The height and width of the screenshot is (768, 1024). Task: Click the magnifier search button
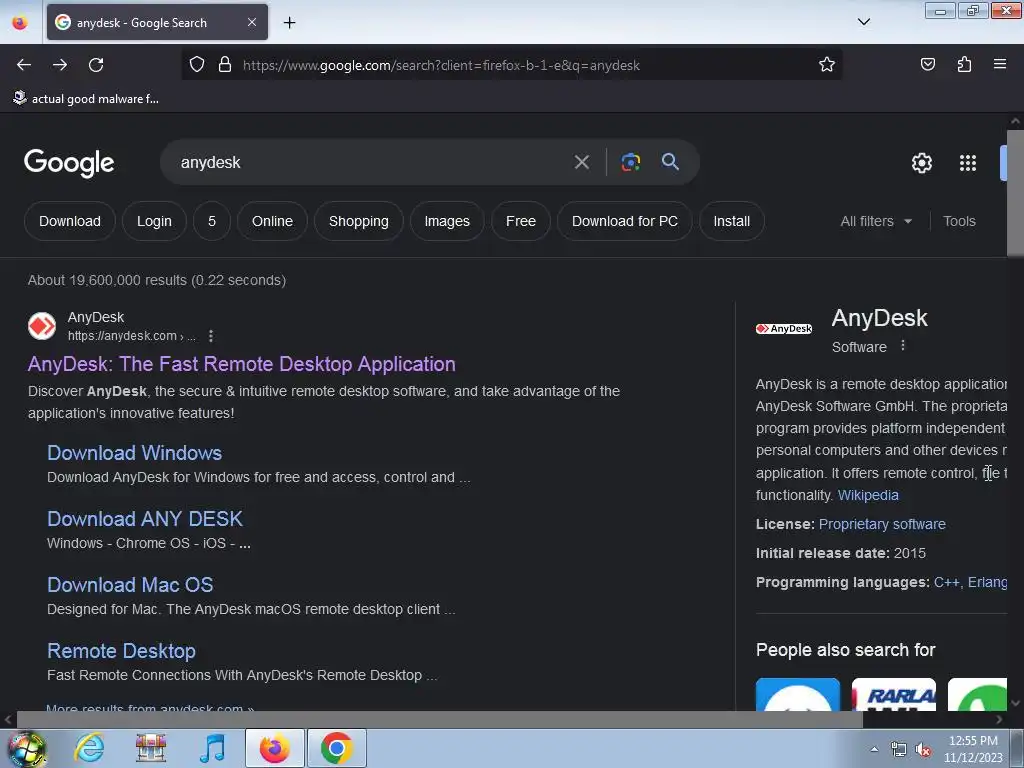[670, 162]
